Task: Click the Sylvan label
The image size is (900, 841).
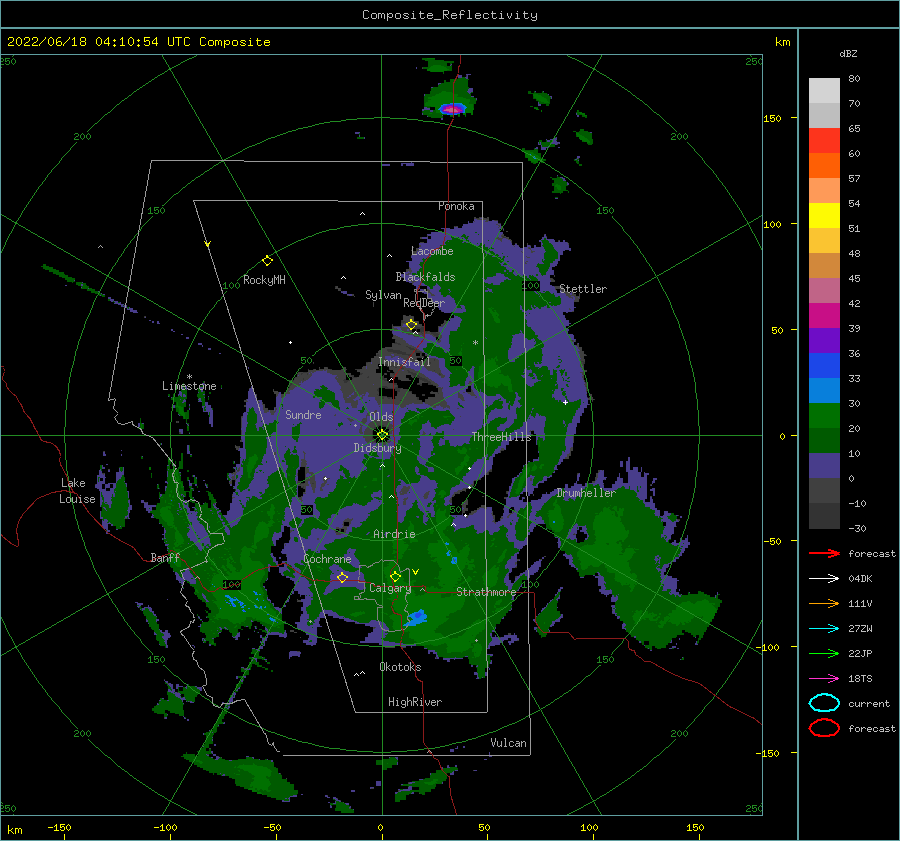Action: click(383, 296)
